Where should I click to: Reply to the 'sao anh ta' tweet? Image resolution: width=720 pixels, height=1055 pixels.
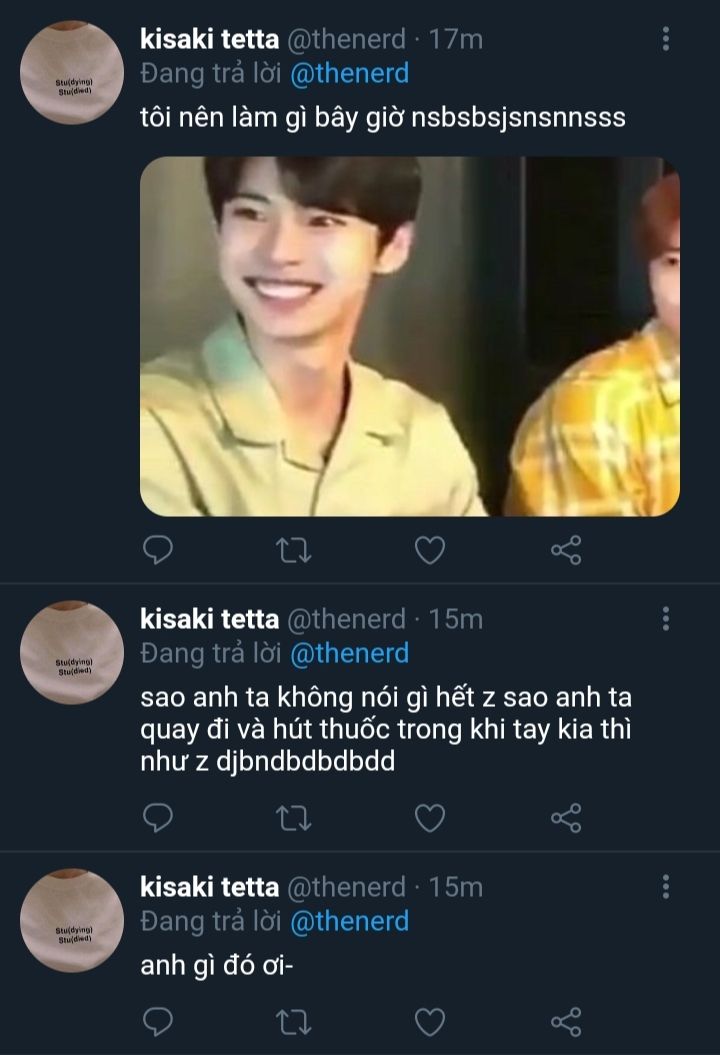158,819
